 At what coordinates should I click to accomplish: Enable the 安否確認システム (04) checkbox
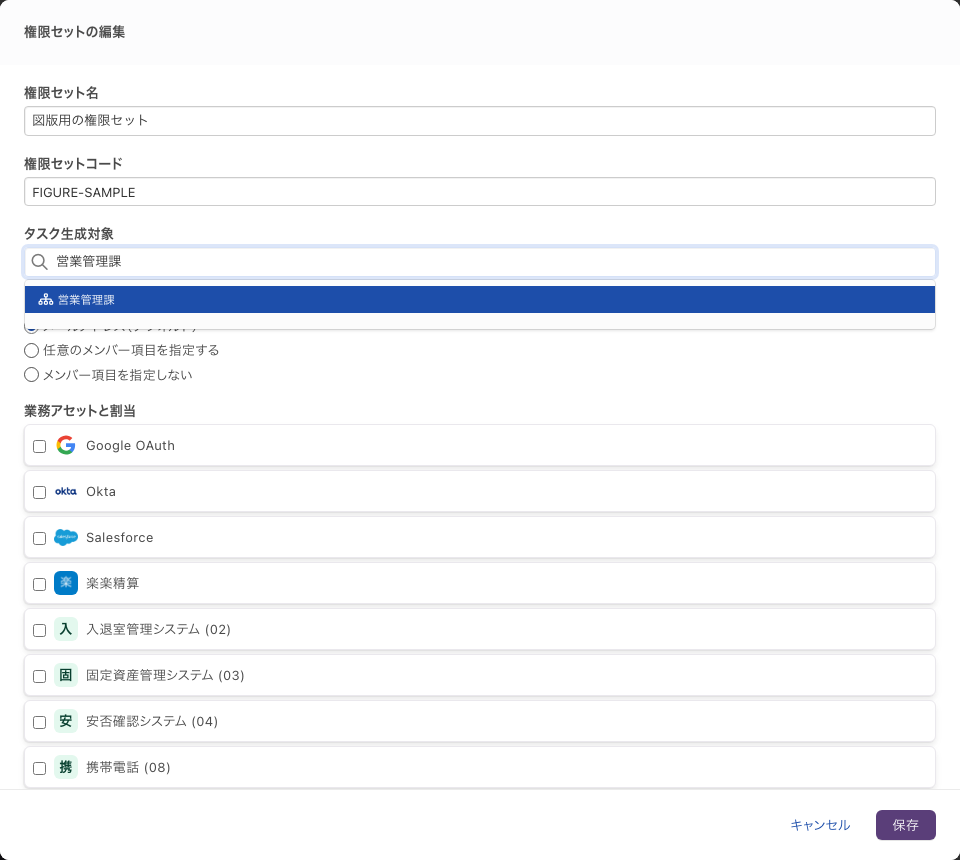(x=39, y=722)
